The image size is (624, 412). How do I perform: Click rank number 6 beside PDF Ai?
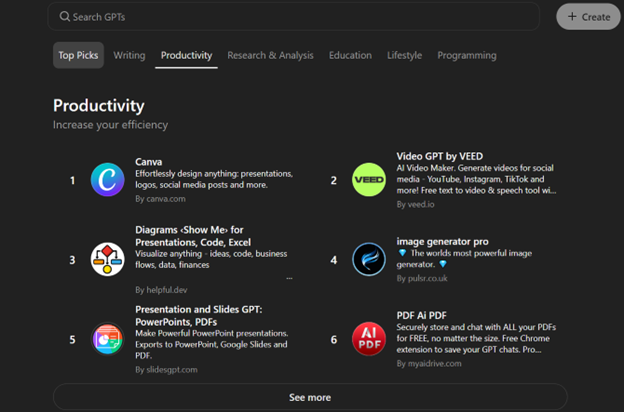[x=333, y=340]
